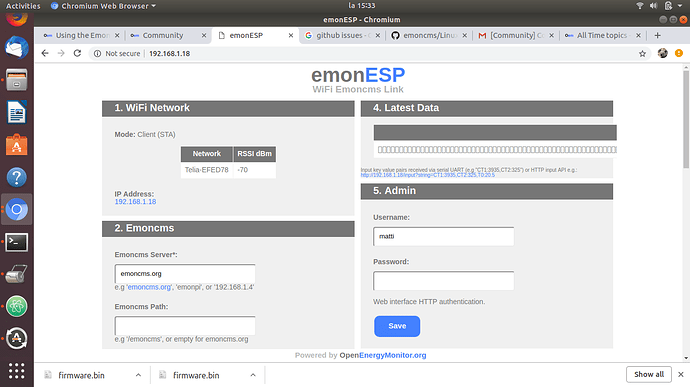This screenshot has height=387, width=690.
Task: Open a new tab with plus button
Action: pos(657,35)
